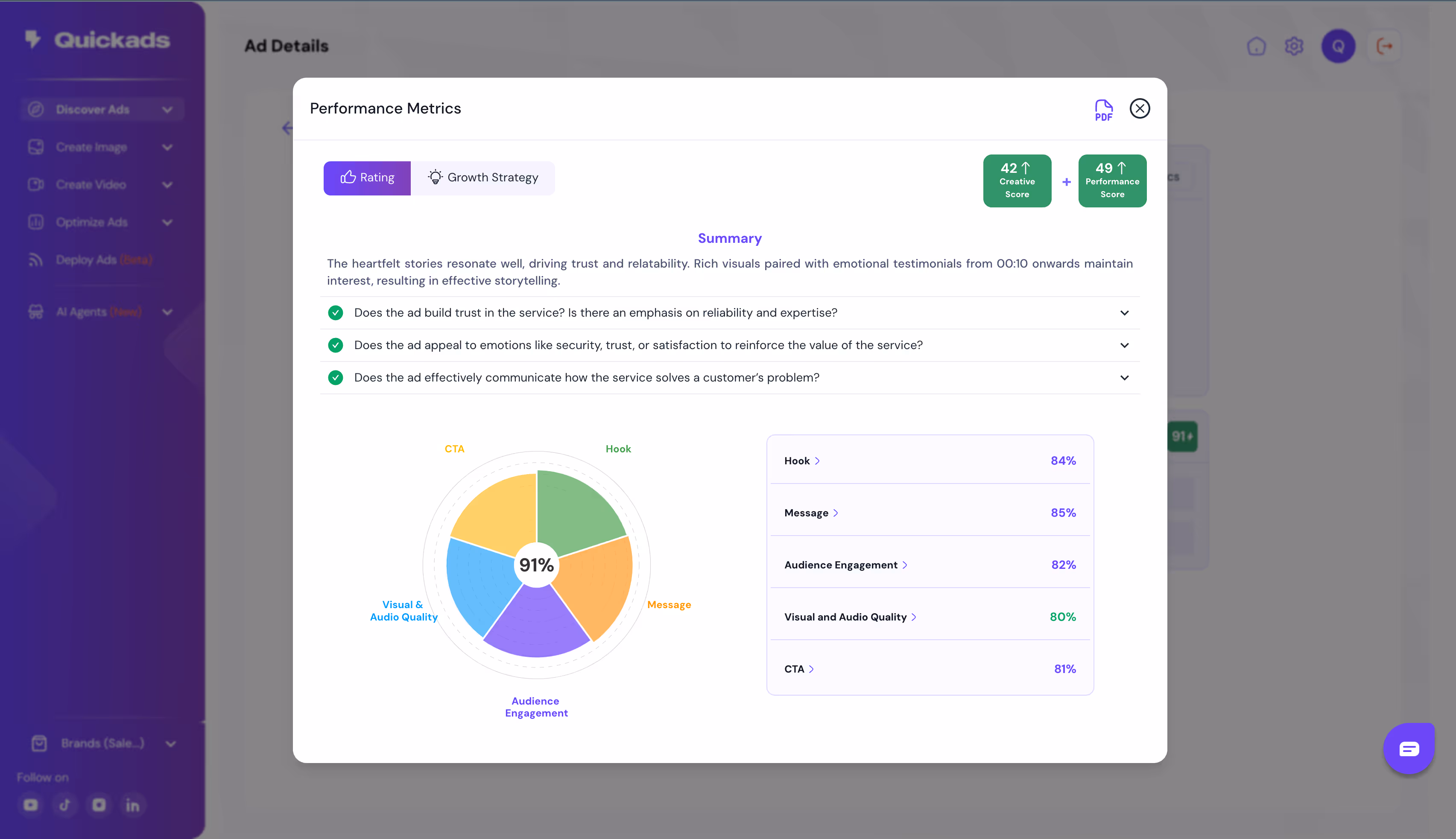Click the Performance Score badge
This screenshot has height=839, width=1456.
1112,181
